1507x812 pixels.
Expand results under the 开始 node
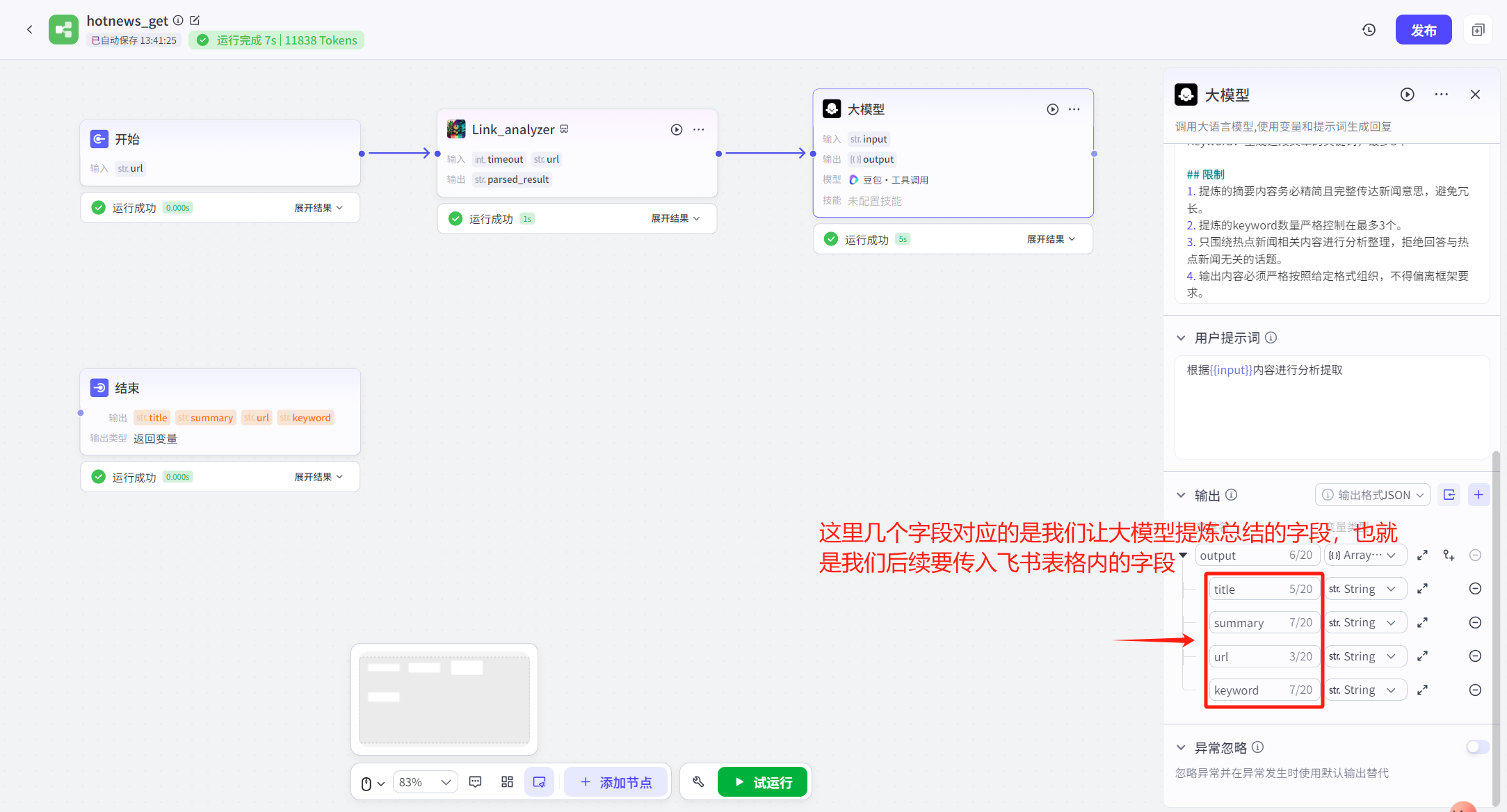pos(318,208)
